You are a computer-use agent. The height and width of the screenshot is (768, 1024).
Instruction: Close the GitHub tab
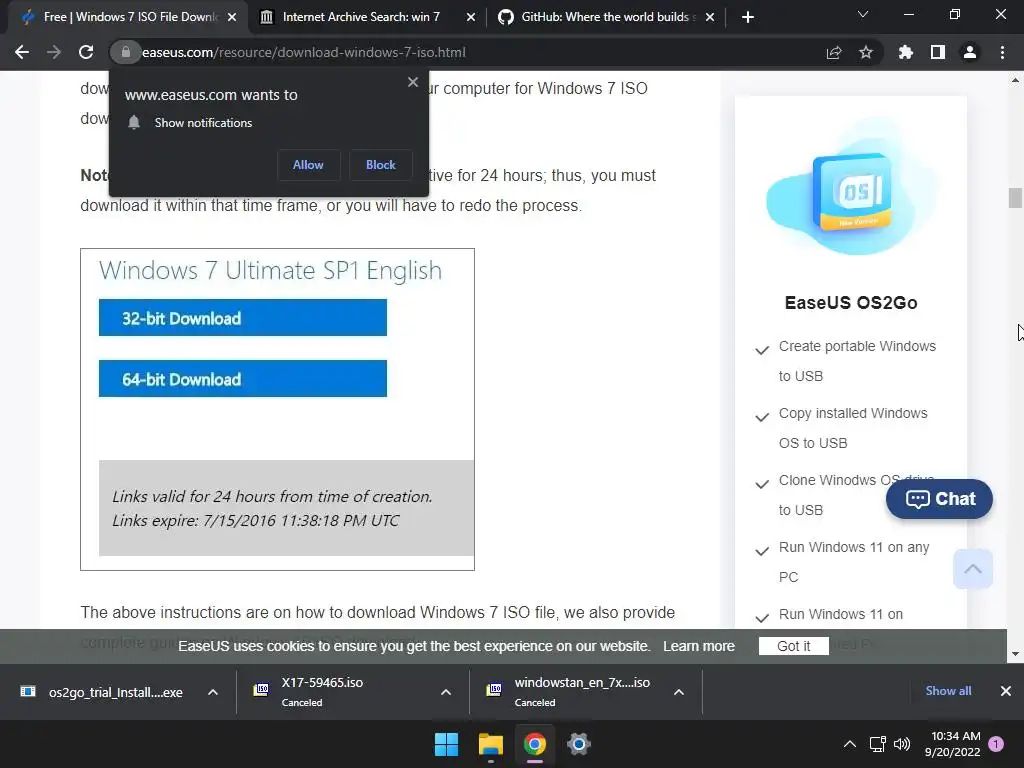point(710,17)
